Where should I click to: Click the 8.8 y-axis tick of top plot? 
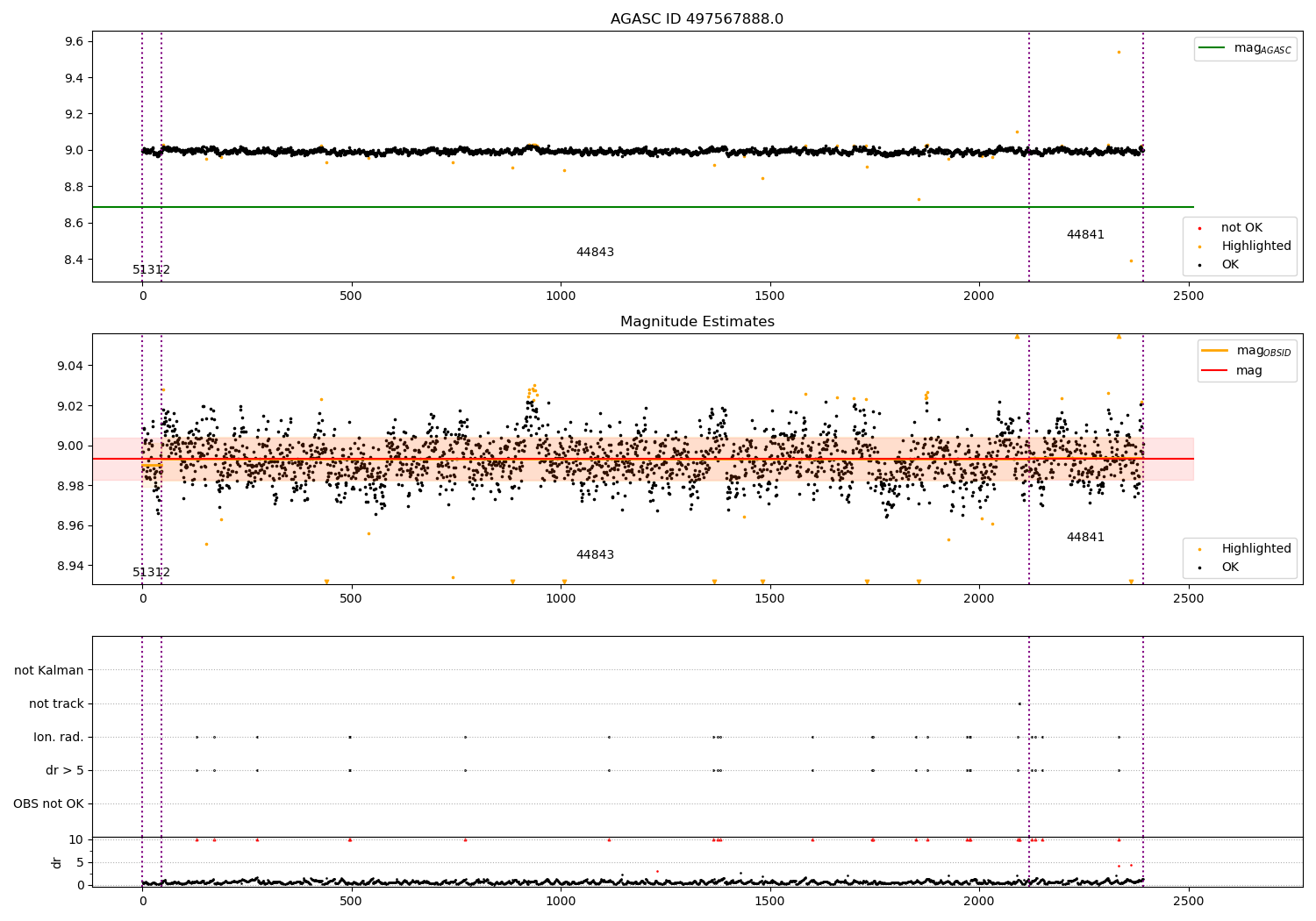tap(74, 187)
